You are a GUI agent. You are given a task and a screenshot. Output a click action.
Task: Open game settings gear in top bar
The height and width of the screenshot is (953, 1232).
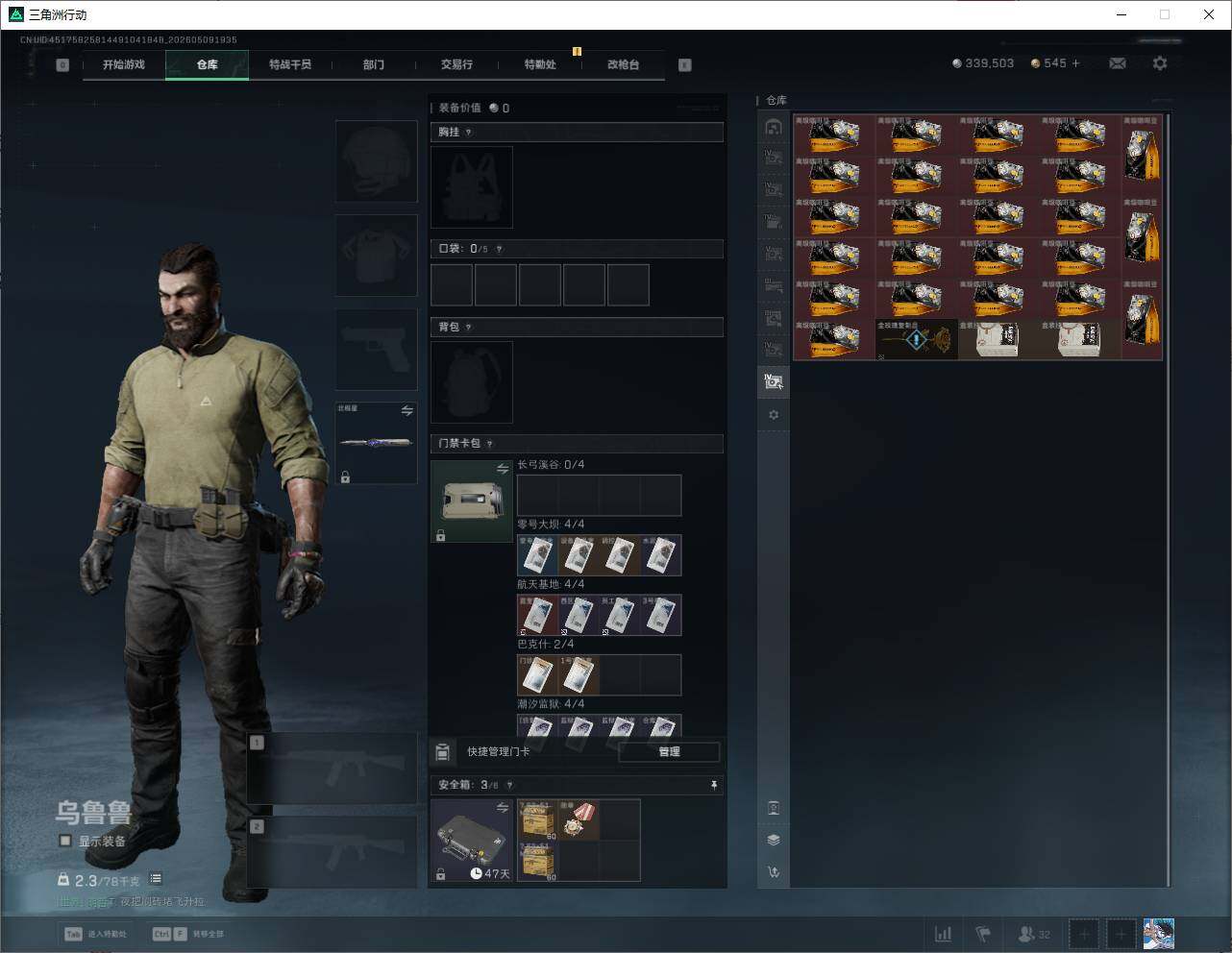coord(1160,63)
